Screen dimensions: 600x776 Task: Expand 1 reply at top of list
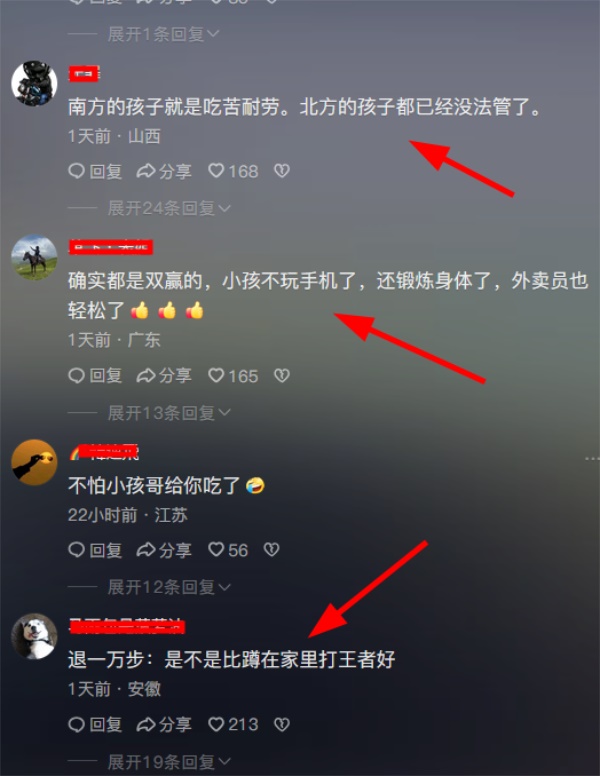163,34
